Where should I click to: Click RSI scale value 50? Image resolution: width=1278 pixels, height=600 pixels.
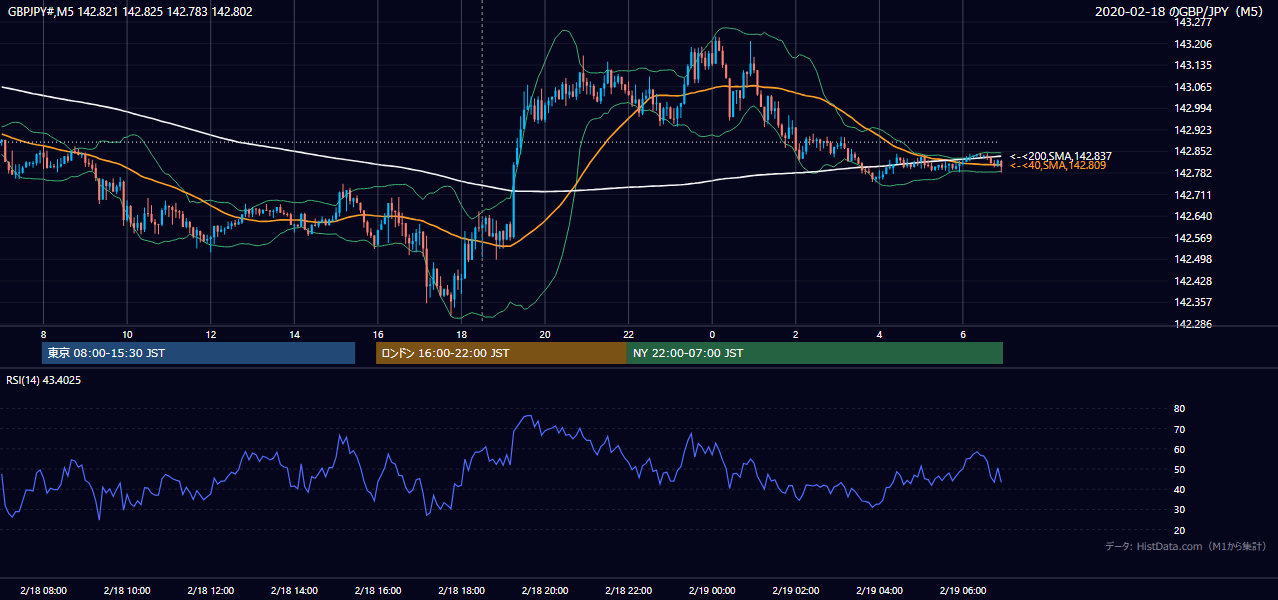tap(1180, 469)
